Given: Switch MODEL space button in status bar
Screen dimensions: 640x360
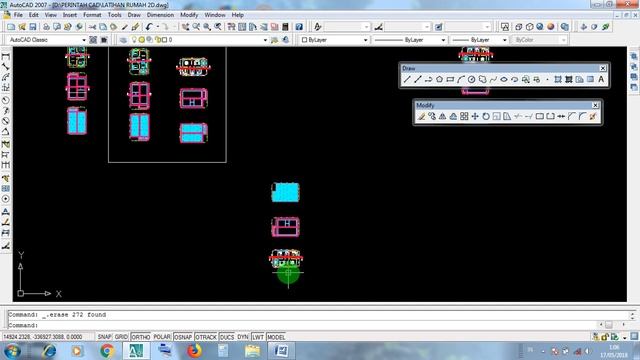Looking at the screenshot, I should pyautogui.click(x=276, y=337).
